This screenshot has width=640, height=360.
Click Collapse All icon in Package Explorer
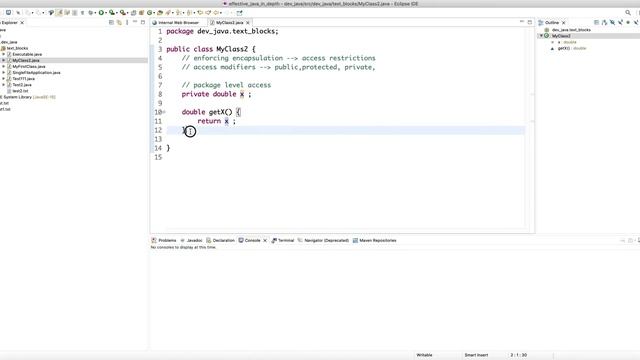(x=111, y=22)
